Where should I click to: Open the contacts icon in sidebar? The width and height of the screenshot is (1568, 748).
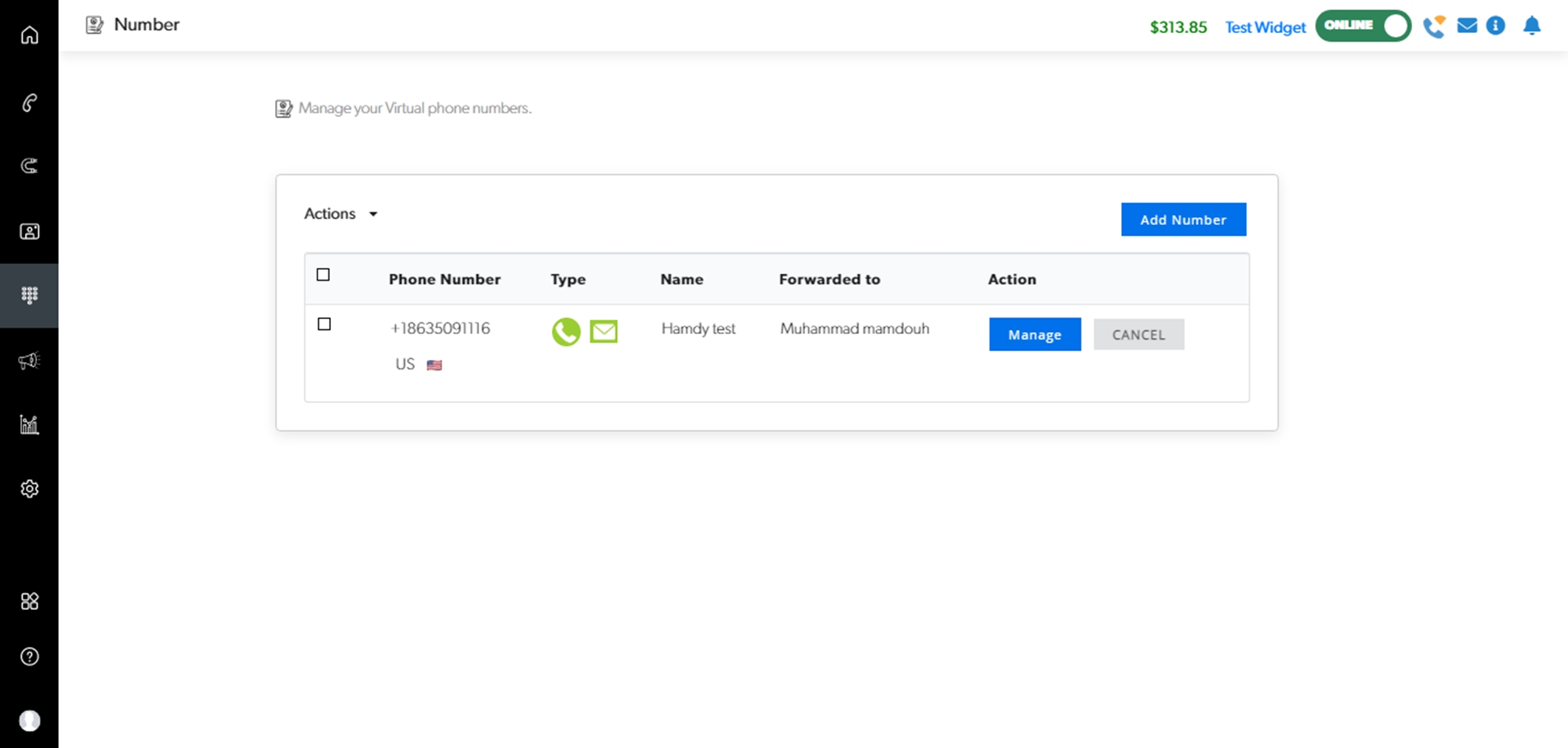(29, 231)
